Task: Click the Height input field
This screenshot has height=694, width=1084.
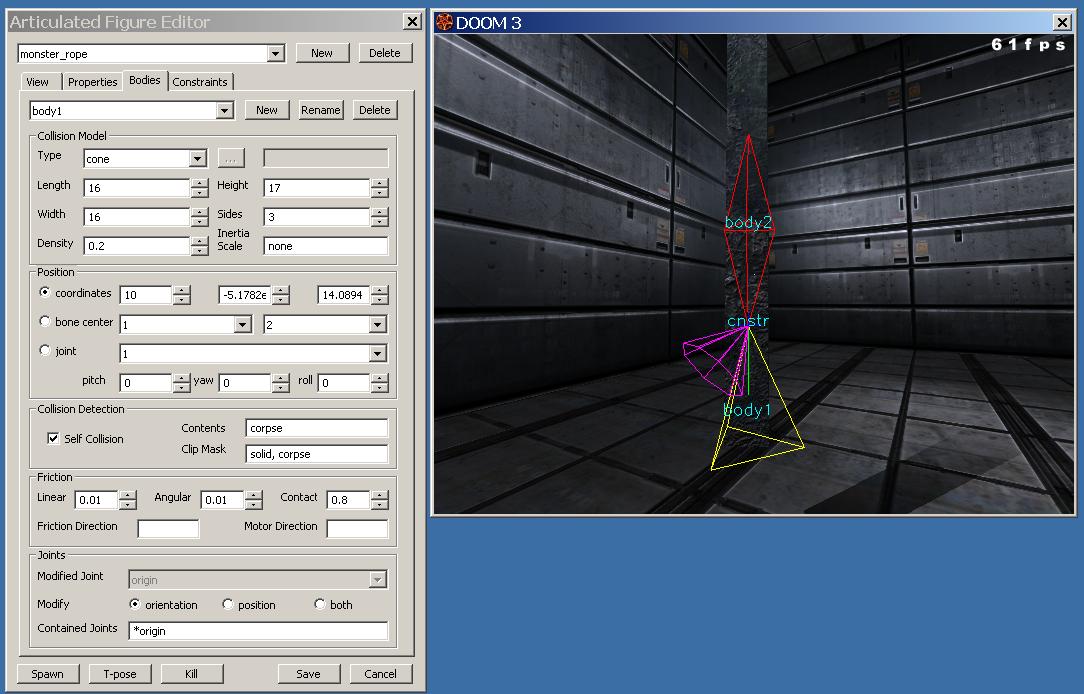Action: [x=317, y=188]
